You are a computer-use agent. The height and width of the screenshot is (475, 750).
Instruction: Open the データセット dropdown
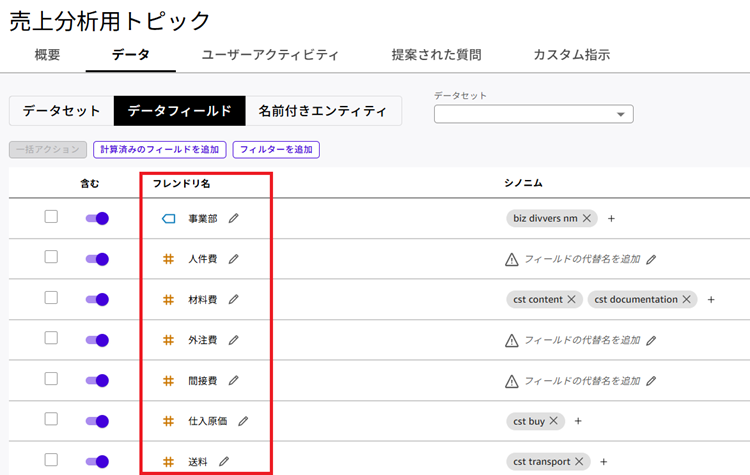[533, 114]
